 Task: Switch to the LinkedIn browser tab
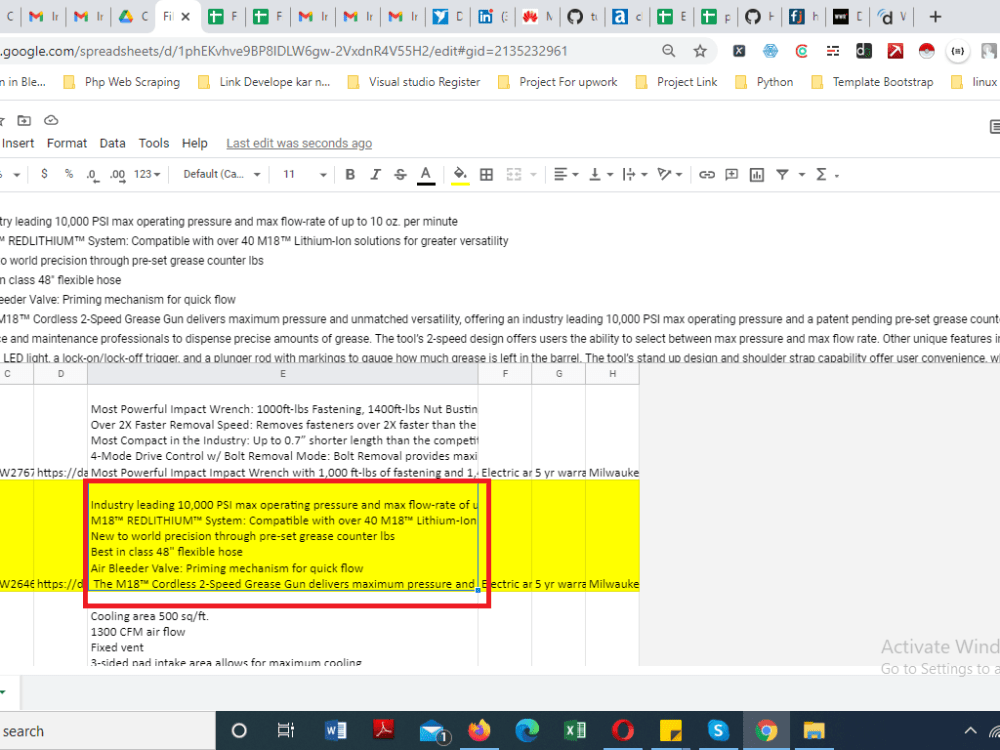coord(492,17)
